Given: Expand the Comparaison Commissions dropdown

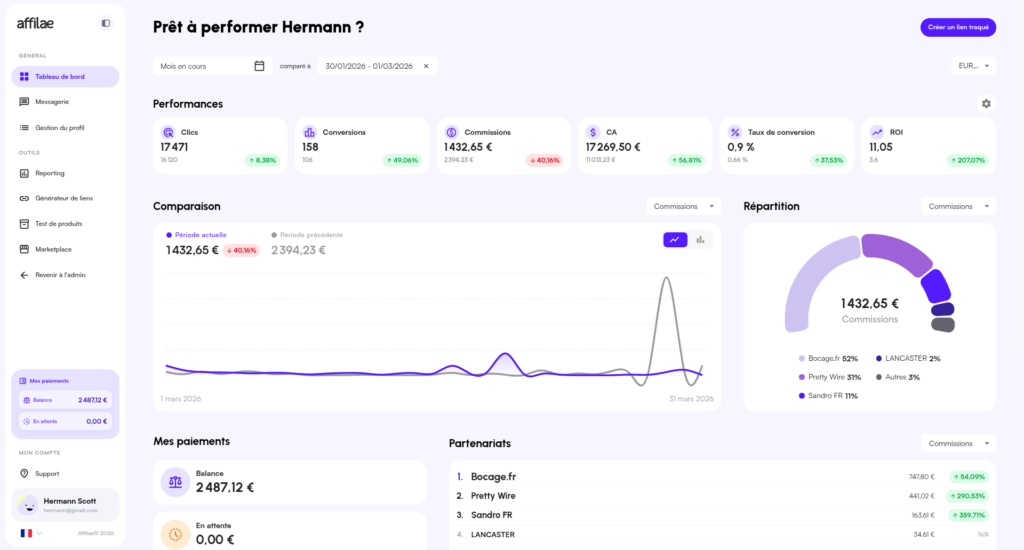Looking at the screenshot, I should (x=683, y=206).
